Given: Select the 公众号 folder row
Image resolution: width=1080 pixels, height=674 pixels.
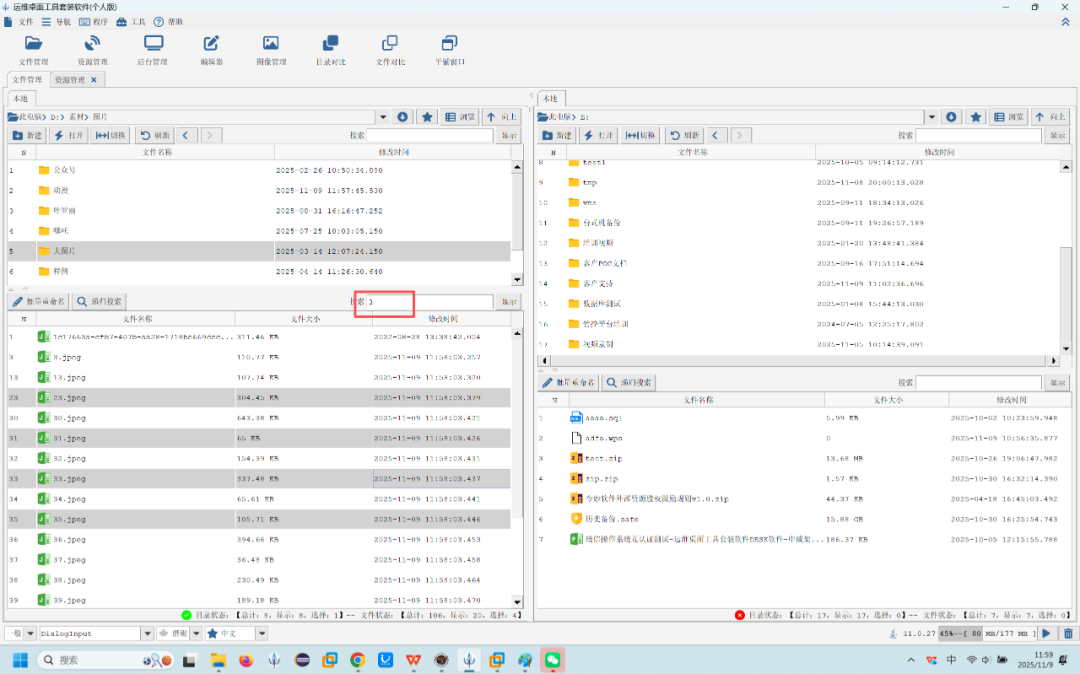Looking at the screenshot, I should point(259,170).
